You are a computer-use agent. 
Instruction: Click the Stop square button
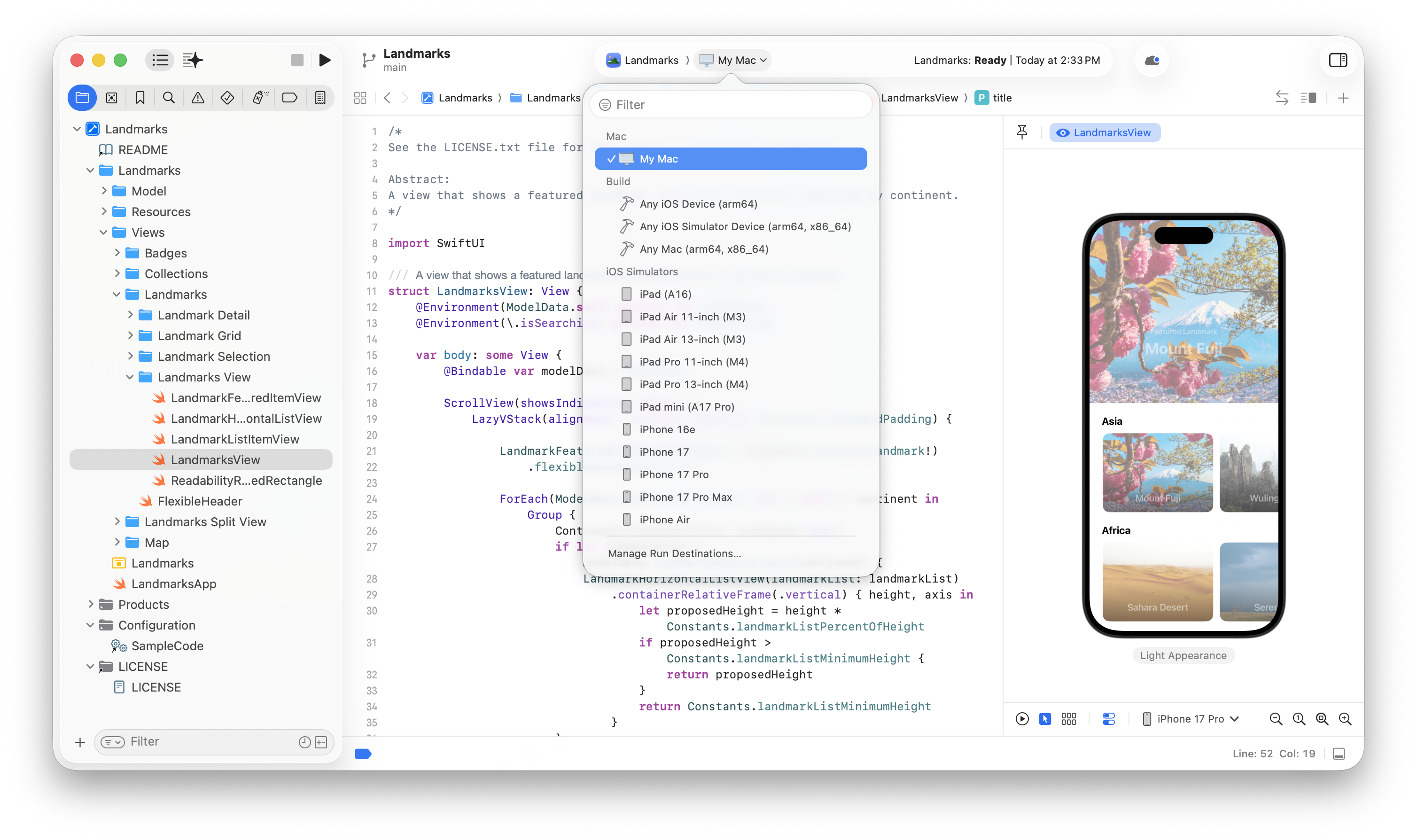(297, 60)
